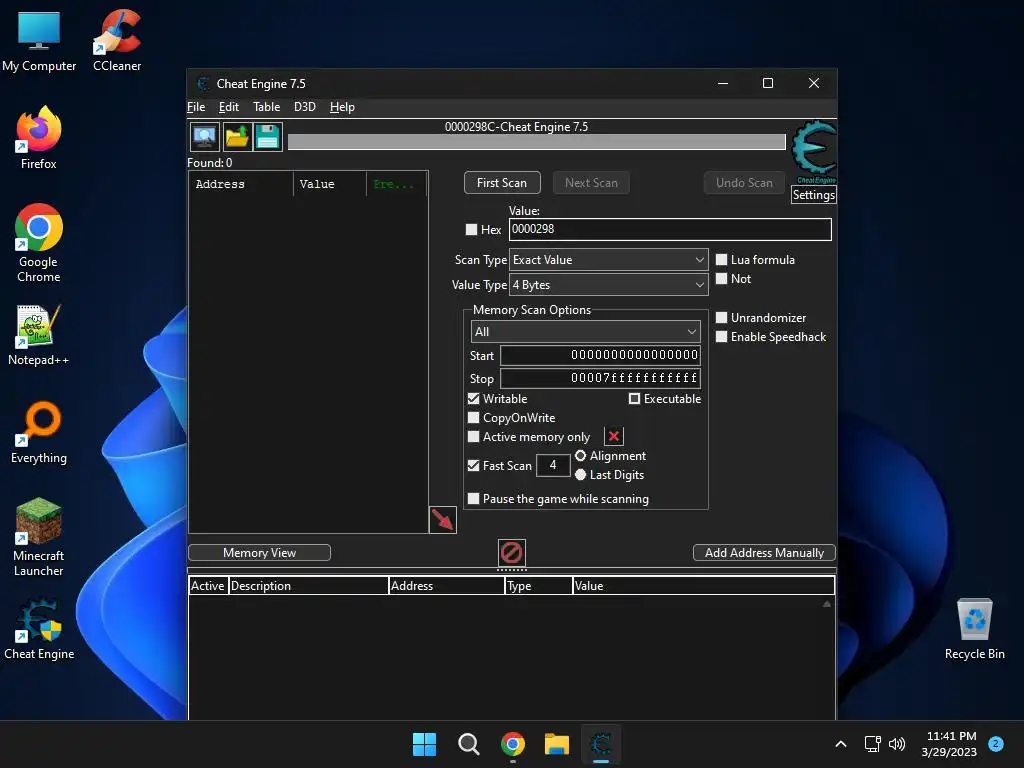
Task: Expand the memory region All dropdown
Action: [x=585, y=332]
